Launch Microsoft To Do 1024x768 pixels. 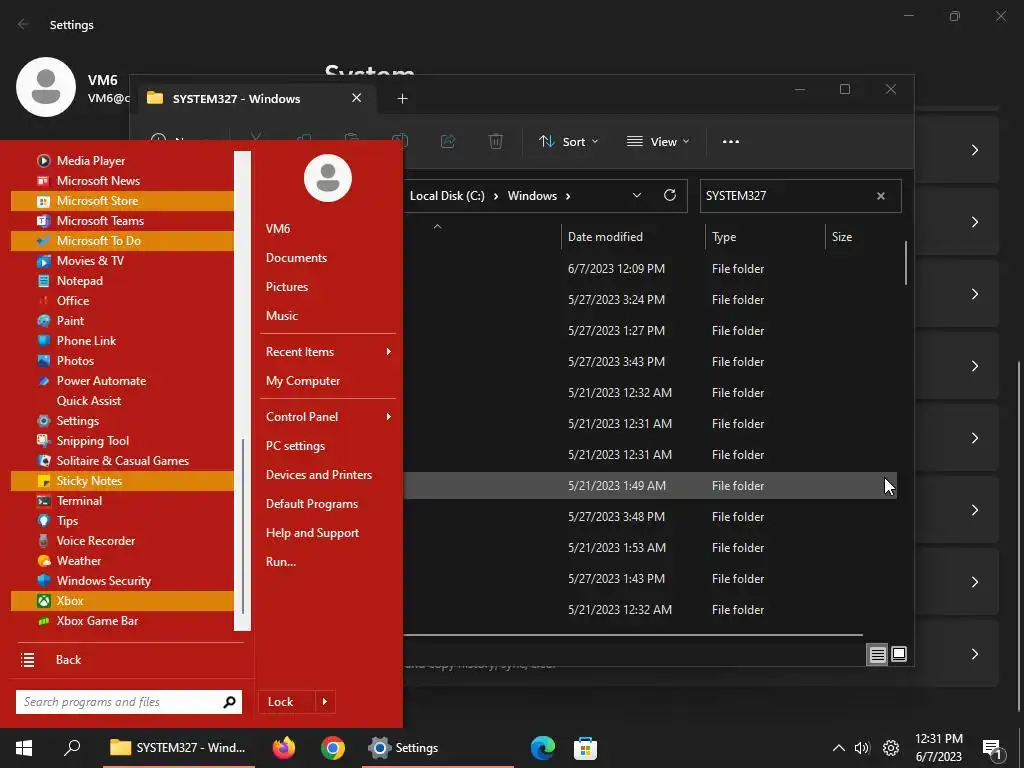(122, 240)
